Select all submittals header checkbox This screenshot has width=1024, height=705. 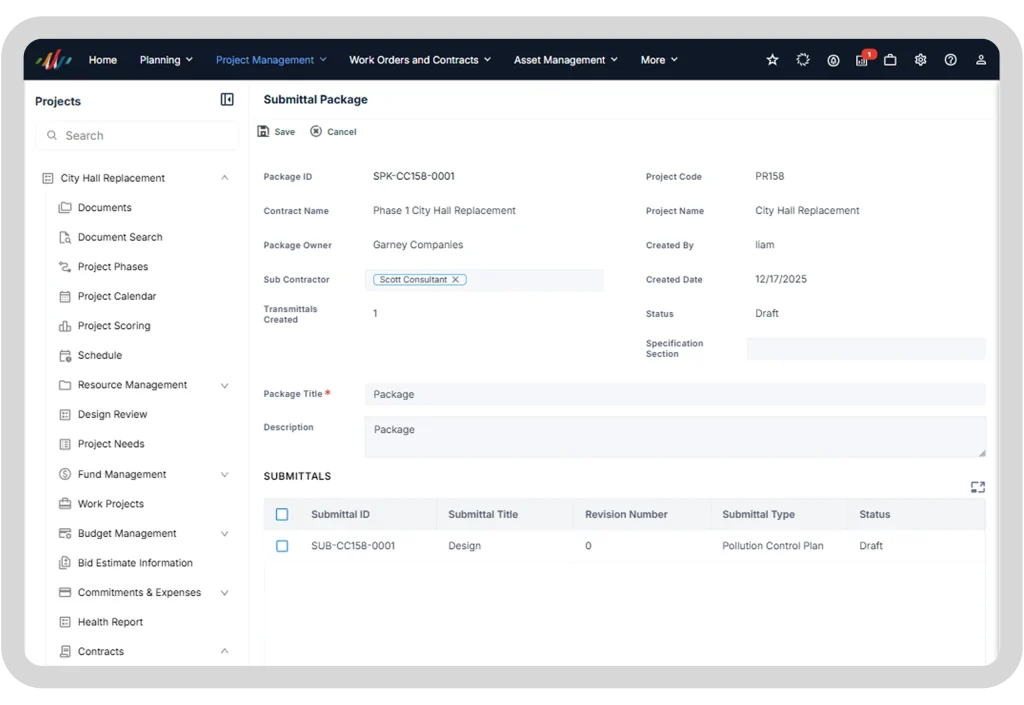tap(282, 514)
